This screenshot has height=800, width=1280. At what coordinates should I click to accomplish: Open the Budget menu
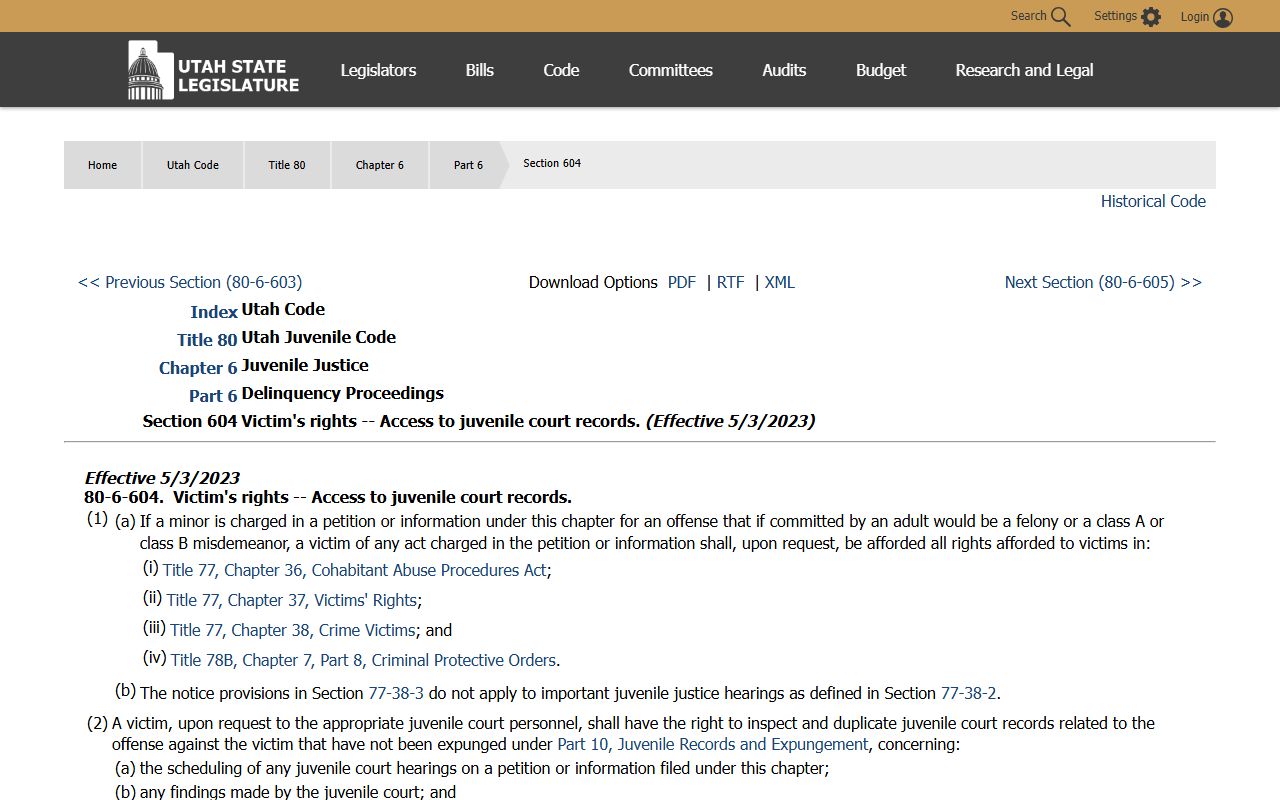pos(881,70)
